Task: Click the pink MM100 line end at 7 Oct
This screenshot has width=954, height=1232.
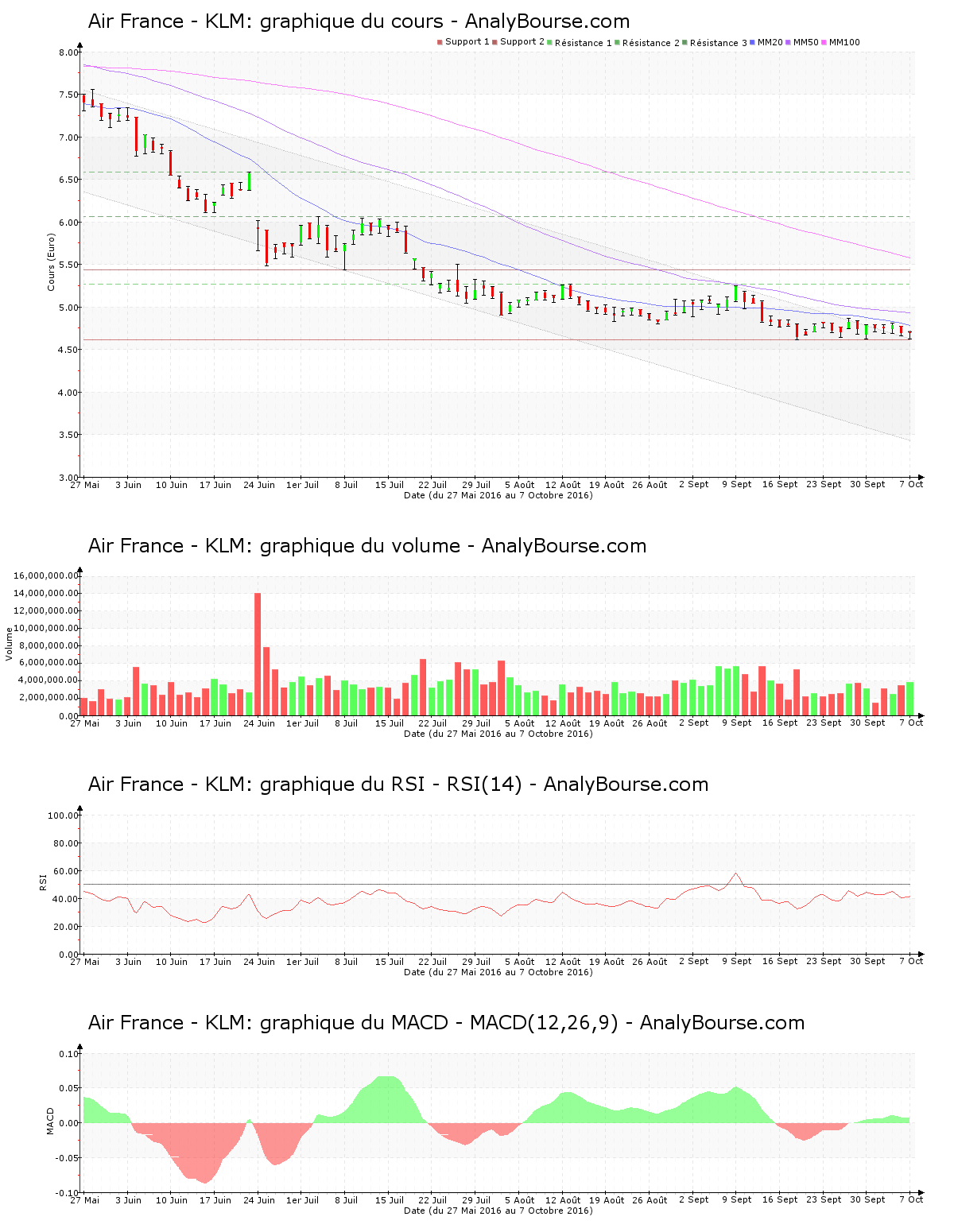Action: [909, 257]
